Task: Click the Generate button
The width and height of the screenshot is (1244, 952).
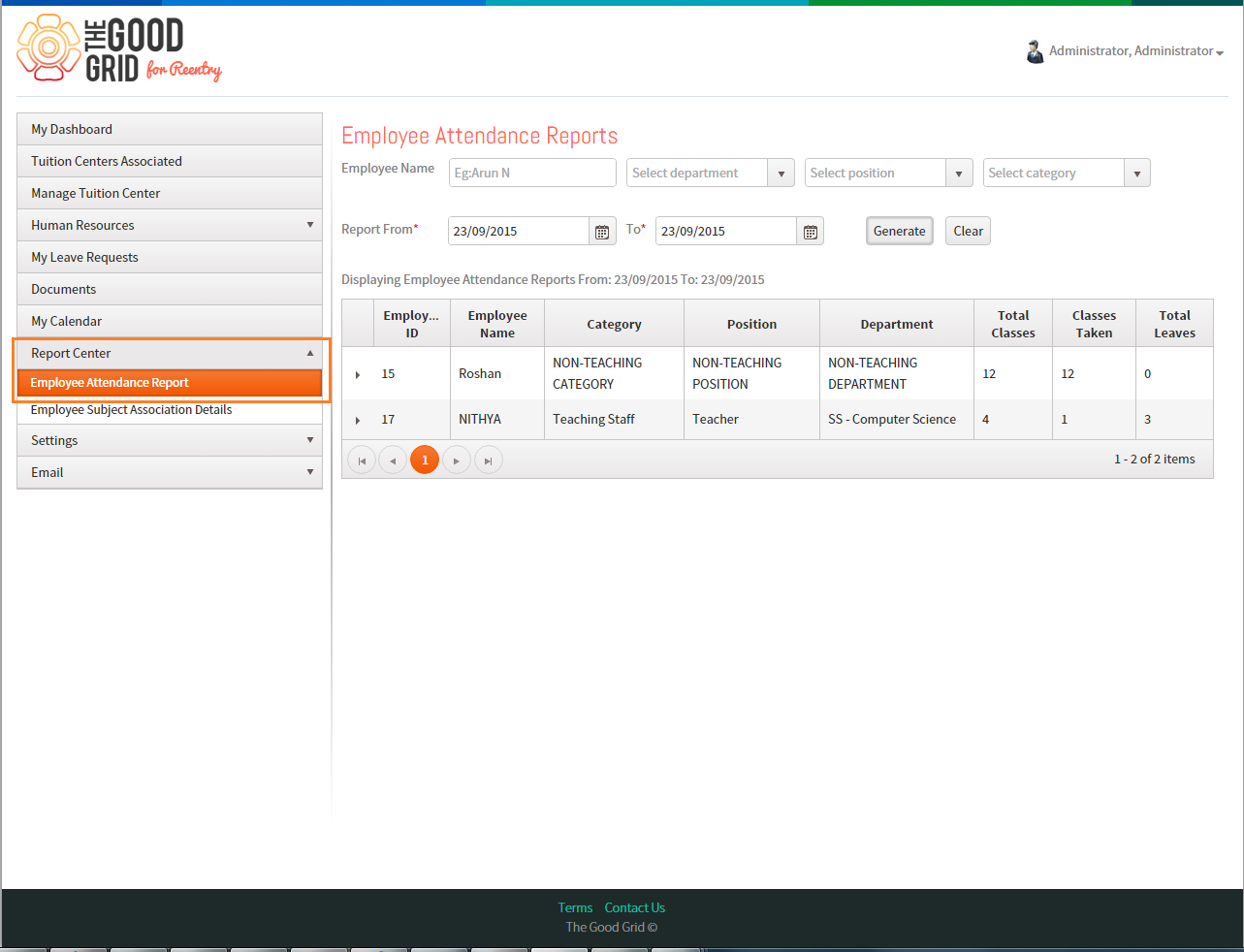Action: point(900,231)
